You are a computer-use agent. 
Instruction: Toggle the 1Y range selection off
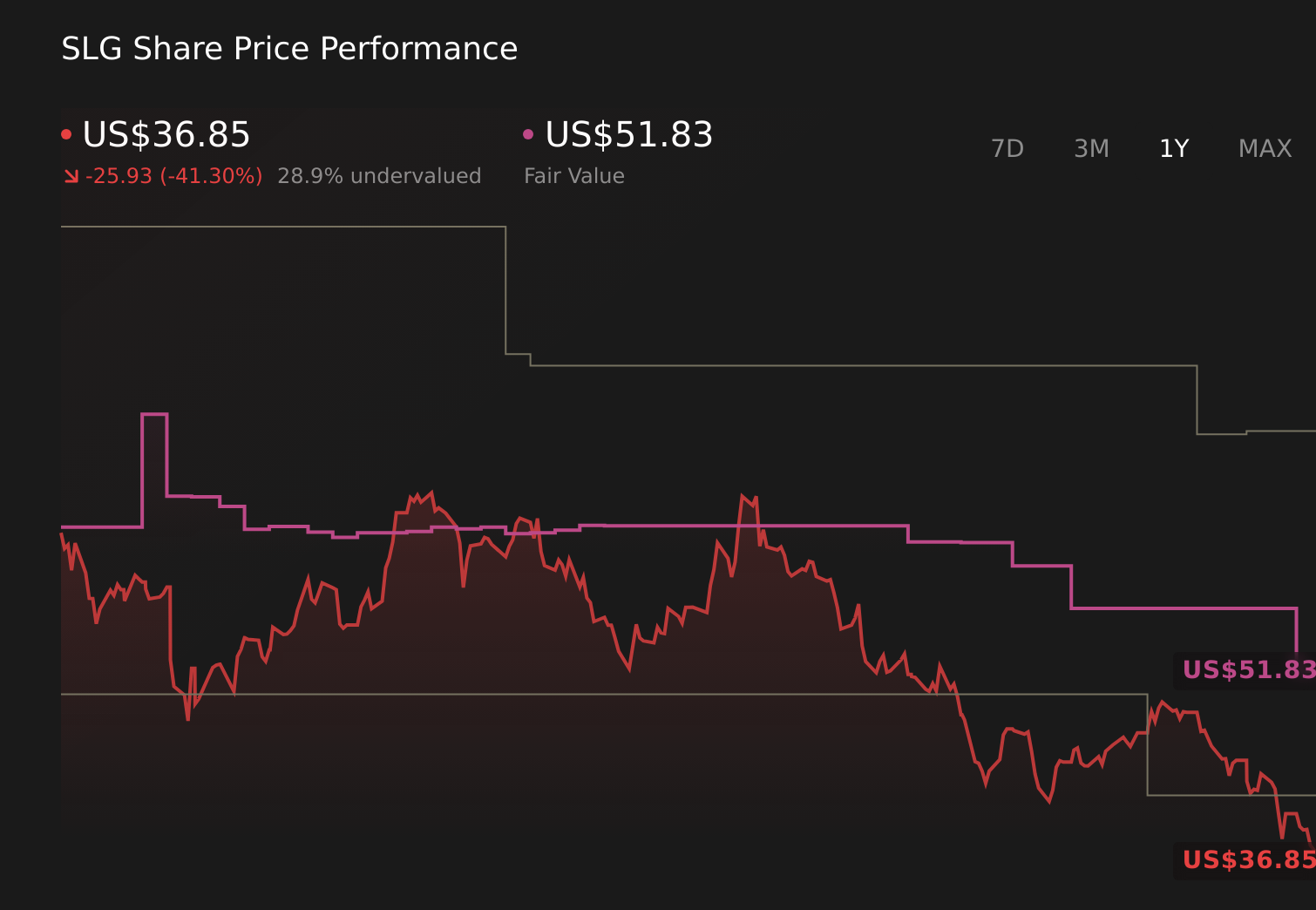(x=1173, y=148)
